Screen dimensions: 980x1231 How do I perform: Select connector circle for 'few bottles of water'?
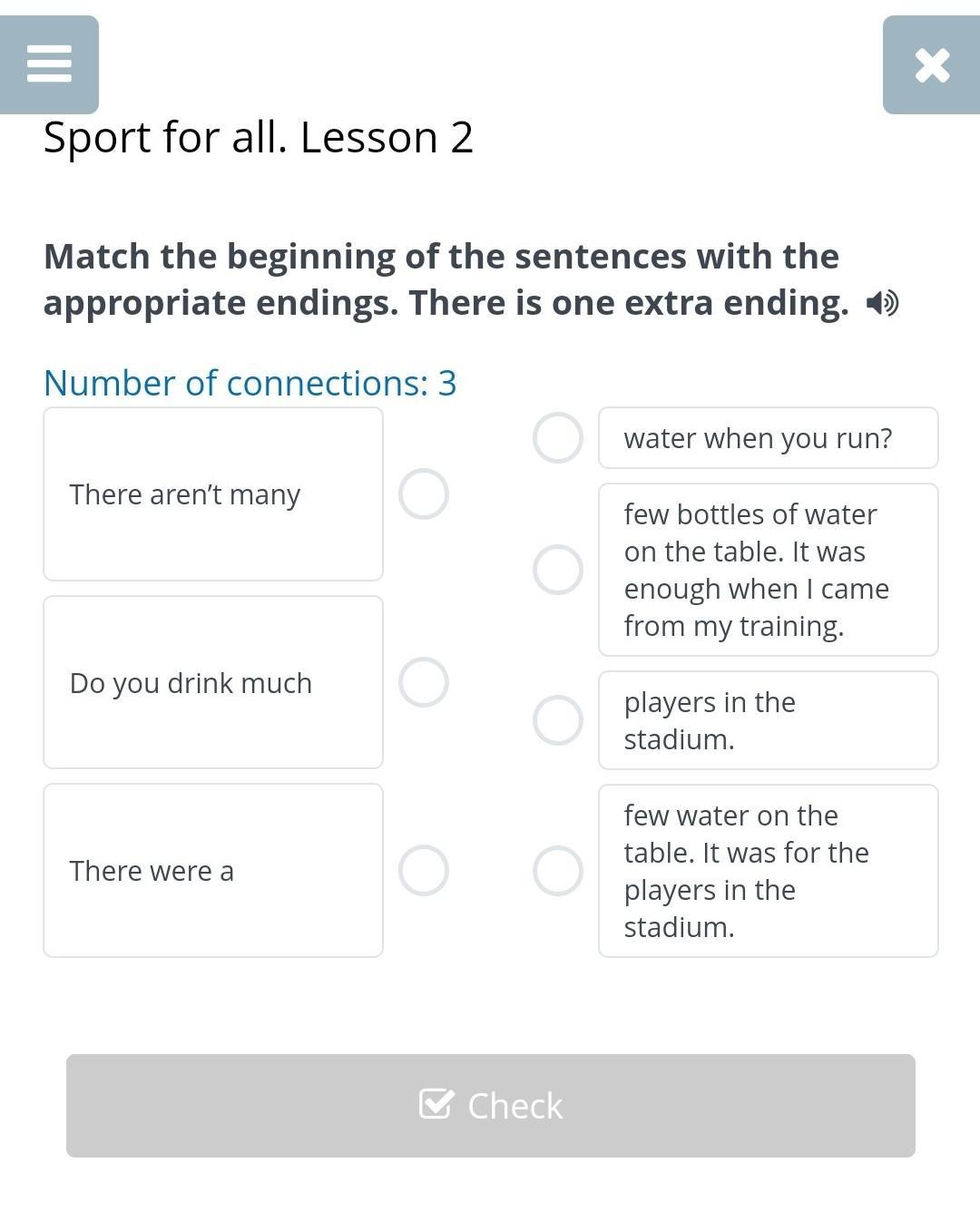coord(558,570)
